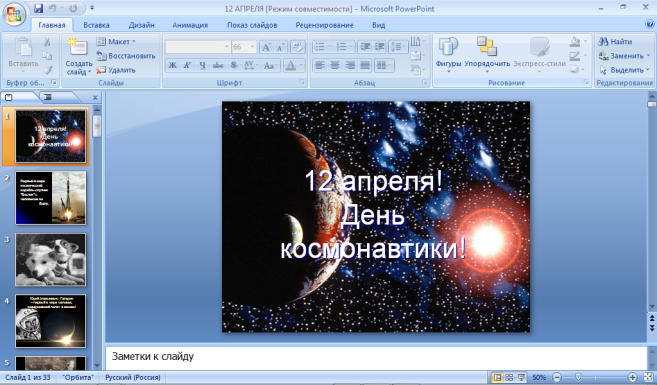Click the Восстановить button
The width and height of the screenshot is (657, 385).
126,56
